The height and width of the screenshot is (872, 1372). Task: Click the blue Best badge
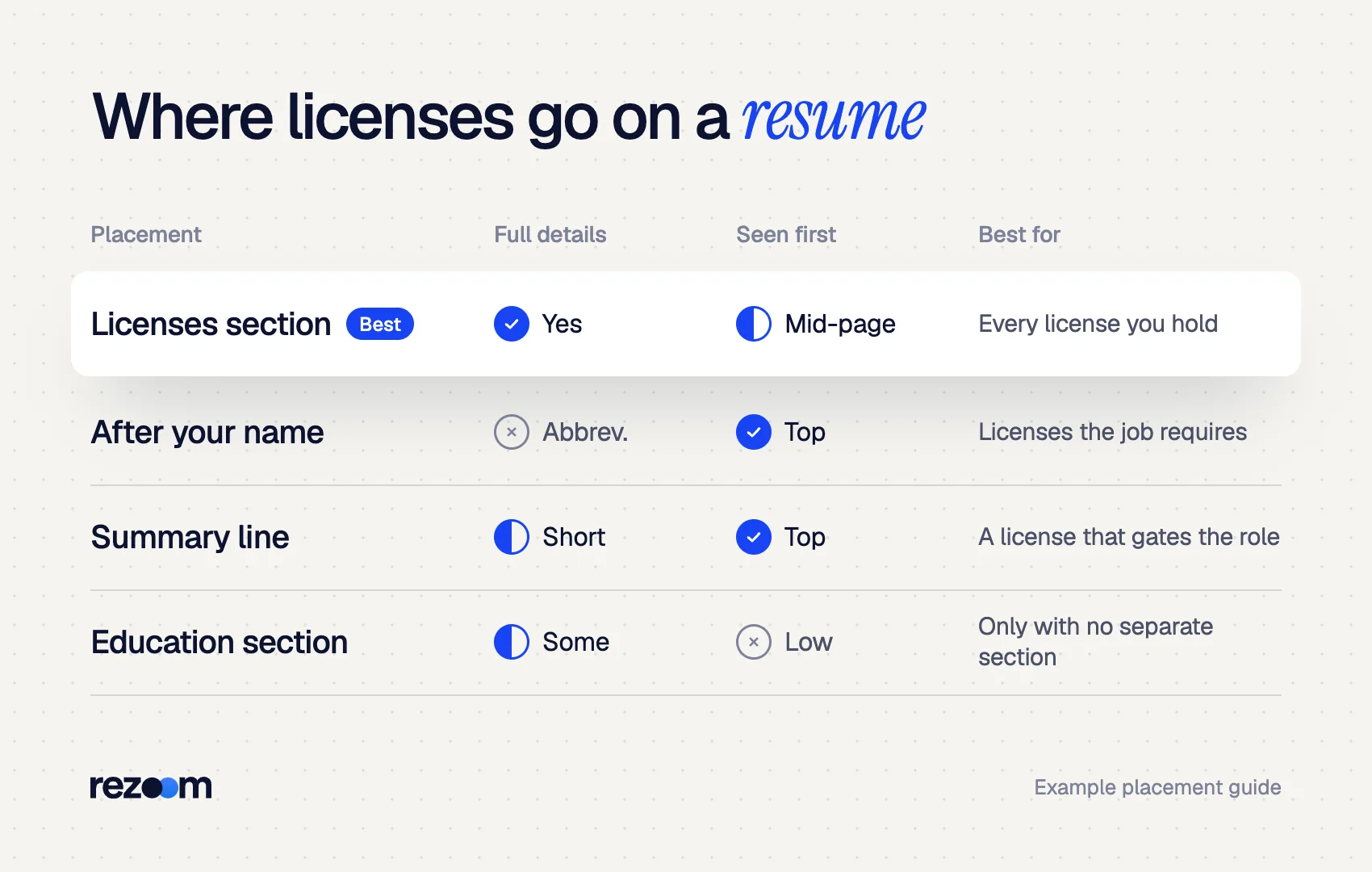[380, 324]
